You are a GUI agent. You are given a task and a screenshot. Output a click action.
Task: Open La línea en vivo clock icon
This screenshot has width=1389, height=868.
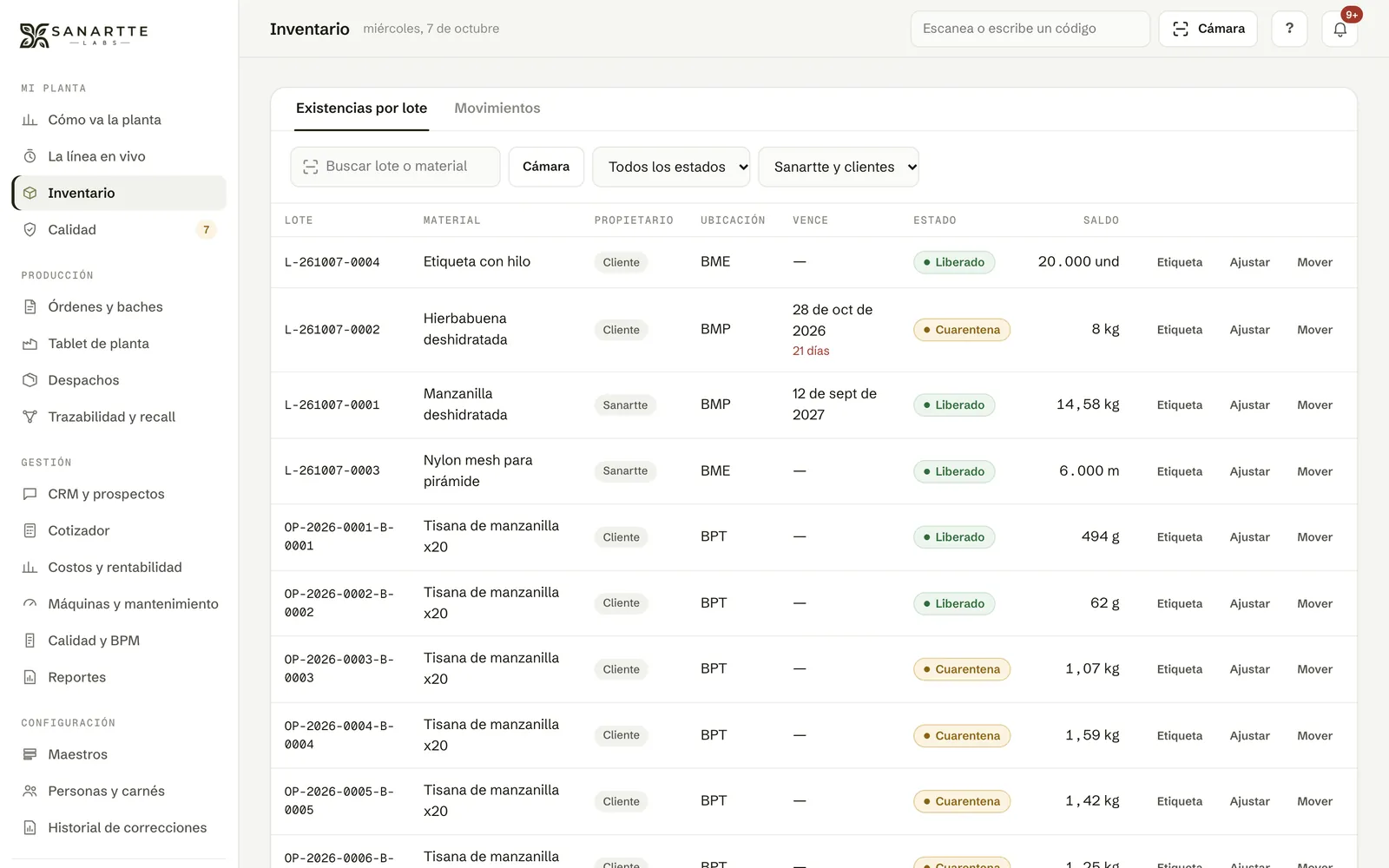(x=30, y=156)
